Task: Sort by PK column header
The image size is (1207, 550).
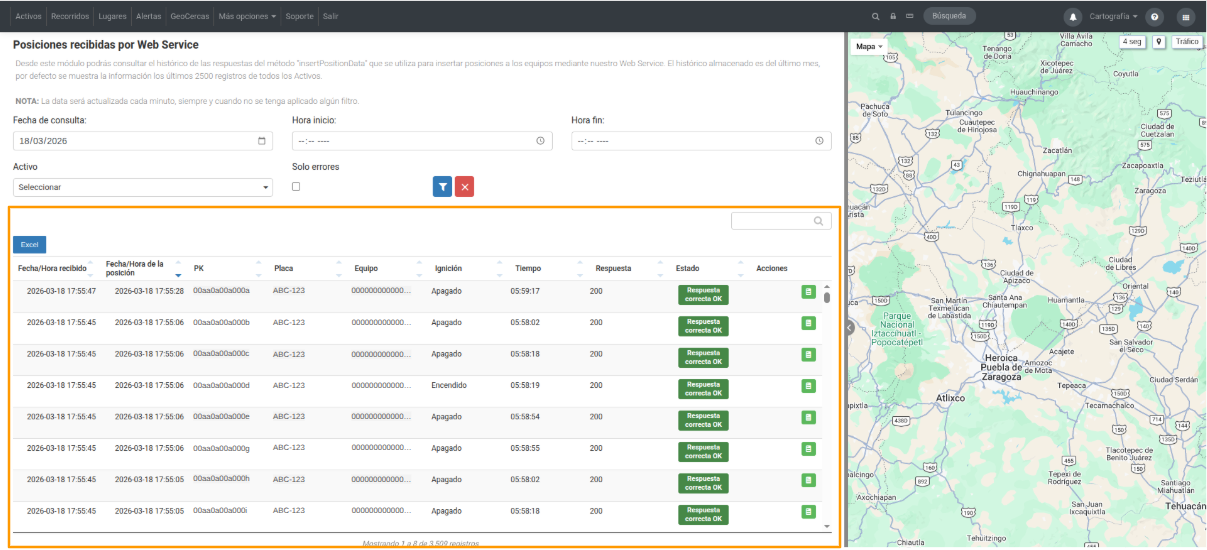Action: 229,268
